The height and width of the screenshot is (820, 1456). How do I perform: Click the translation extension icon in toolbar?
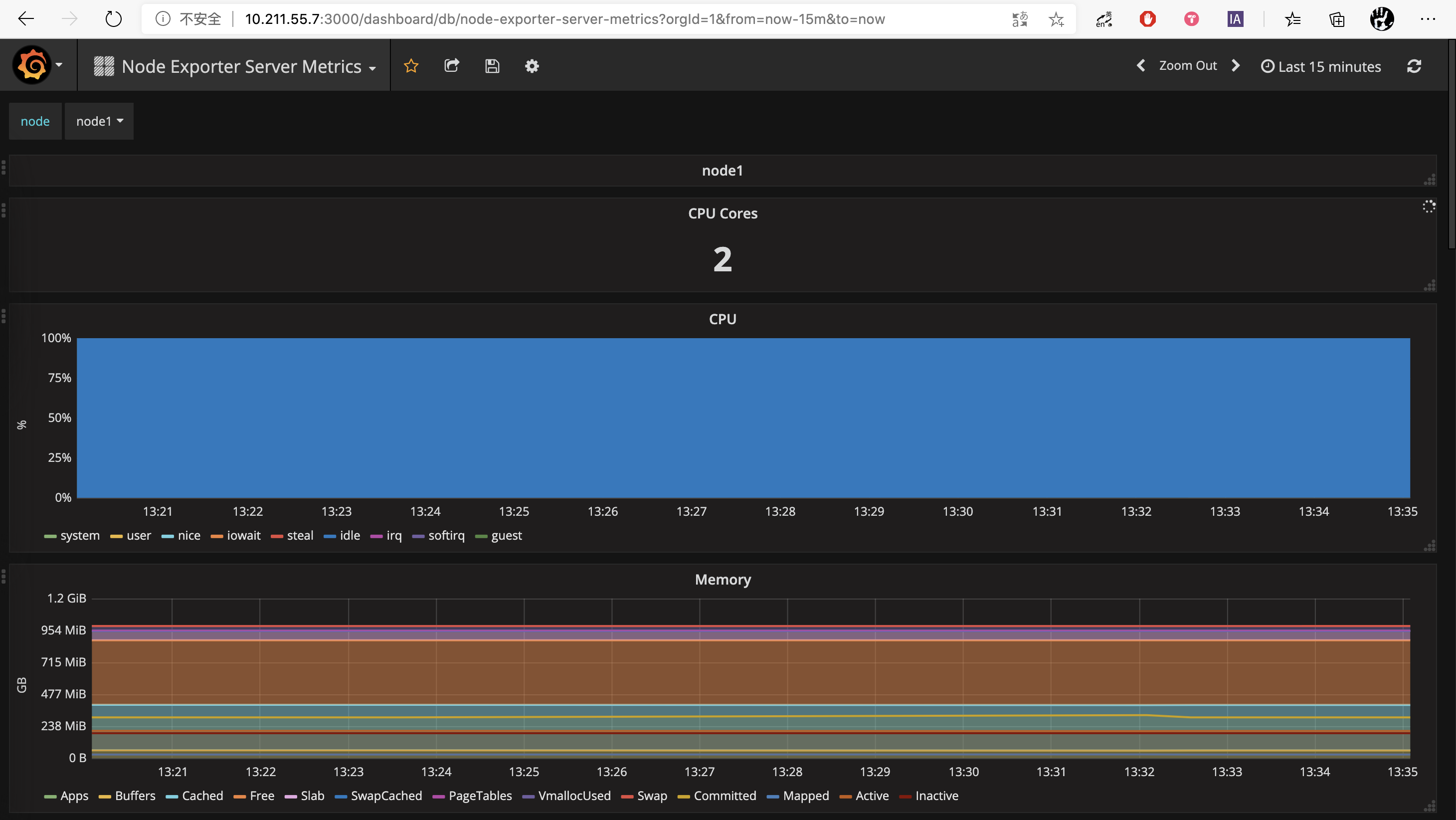coord(1104,19)
